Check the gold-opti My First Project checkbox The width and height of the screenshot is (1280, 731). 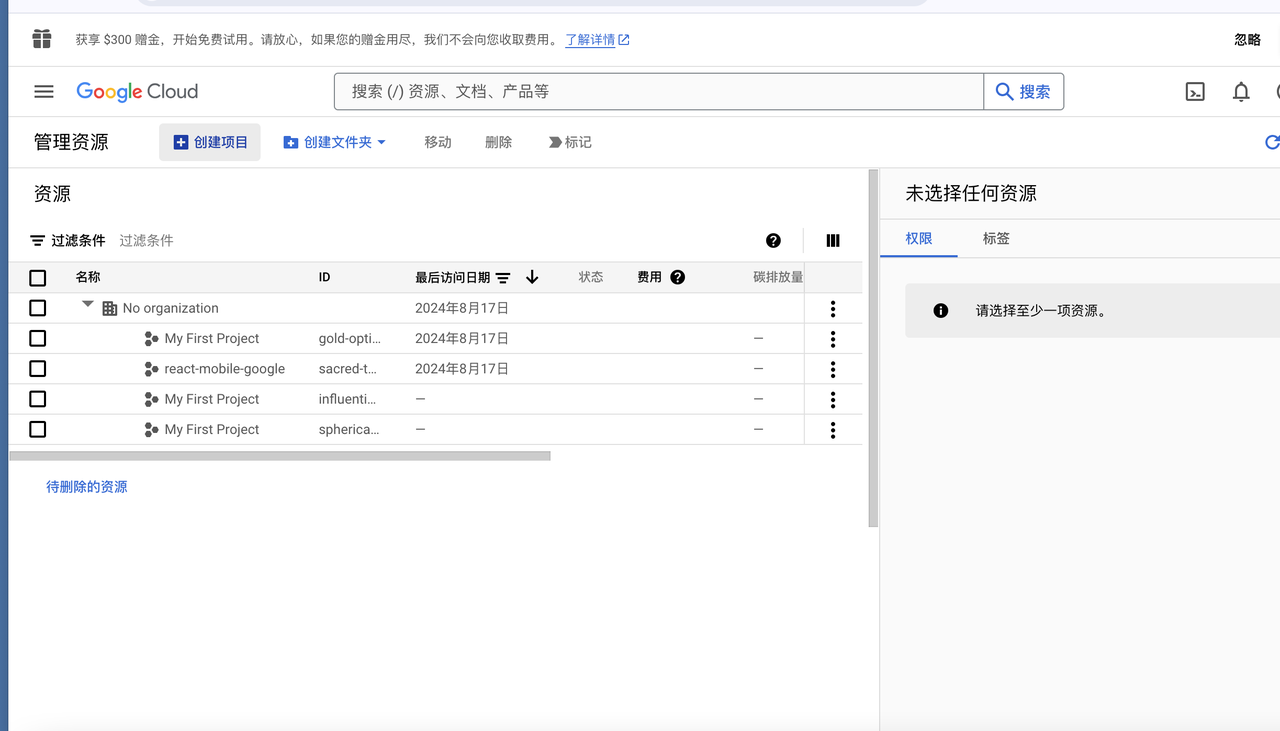click(38, 338)
